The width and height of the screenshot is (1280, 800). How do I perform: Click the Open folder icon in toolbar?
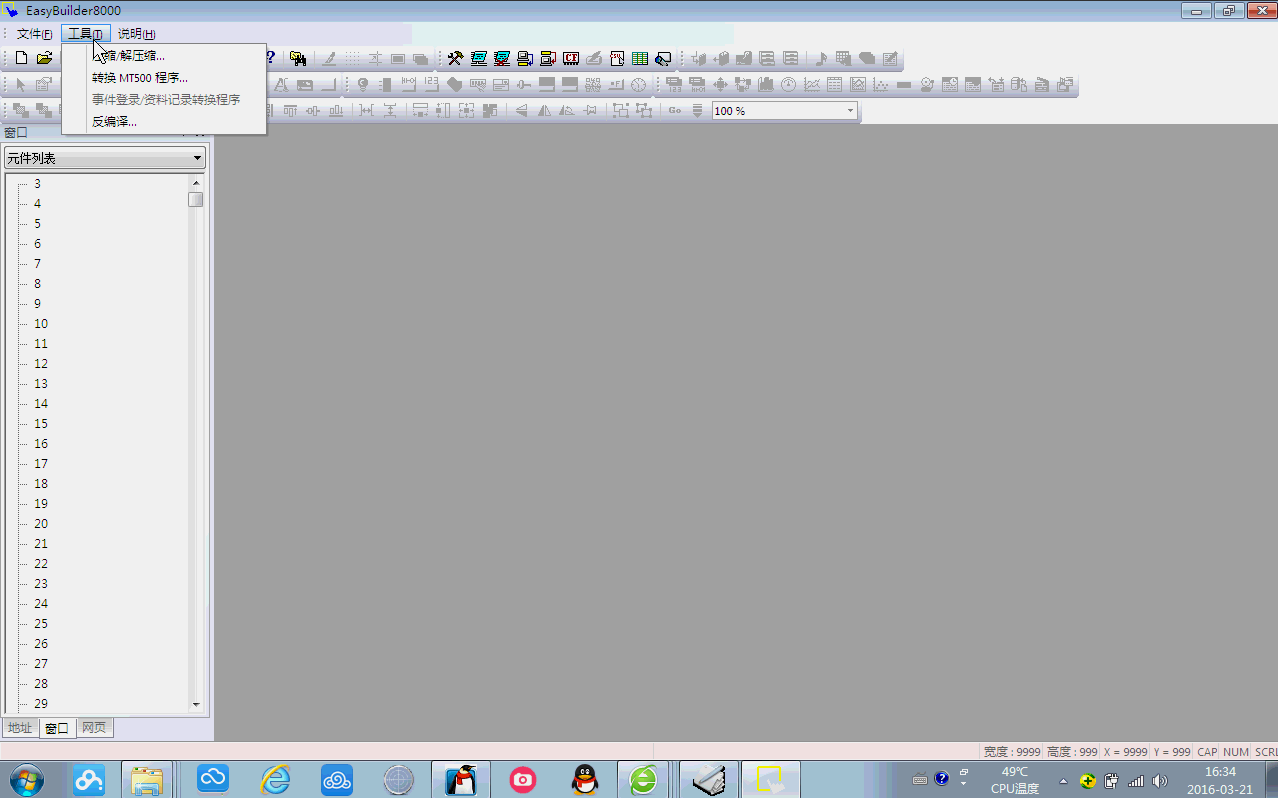click(44, 58)
